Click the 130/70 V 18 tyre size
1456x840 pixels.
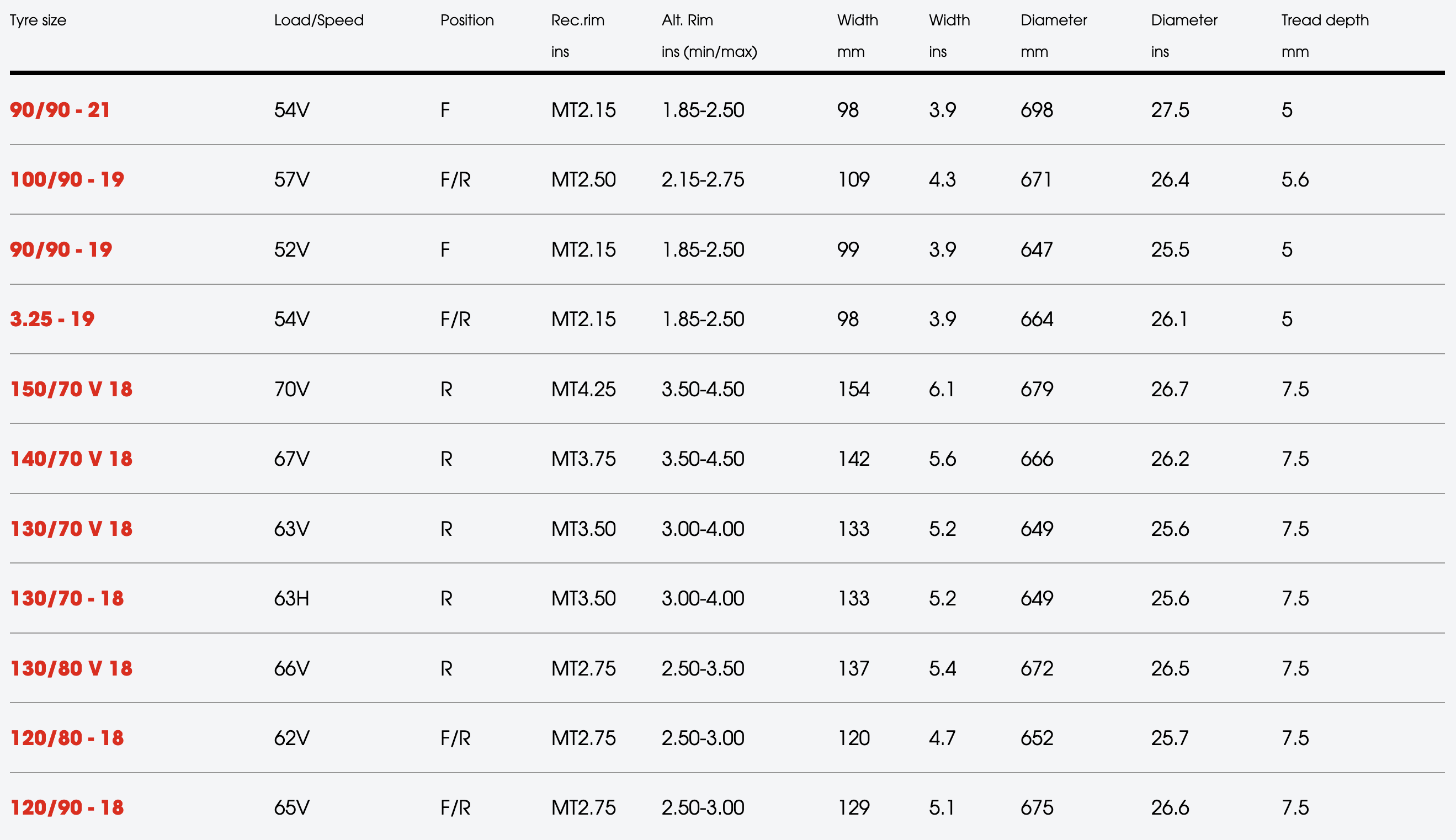(72, 529)
